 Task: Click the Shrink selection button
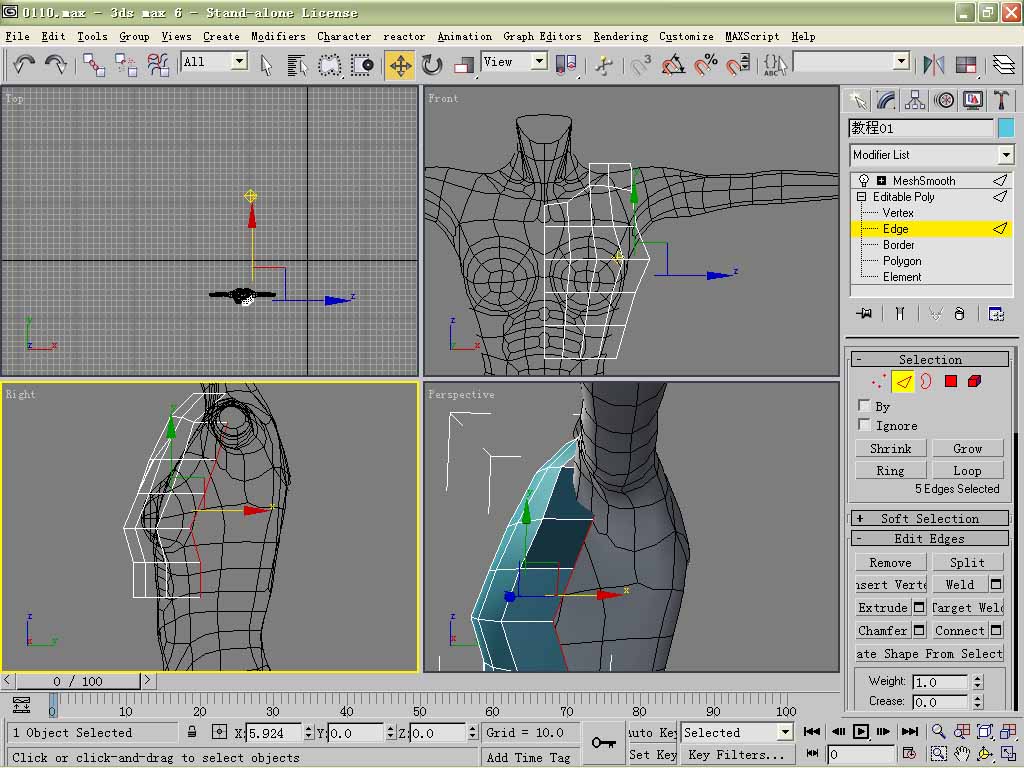click(891, 449)
